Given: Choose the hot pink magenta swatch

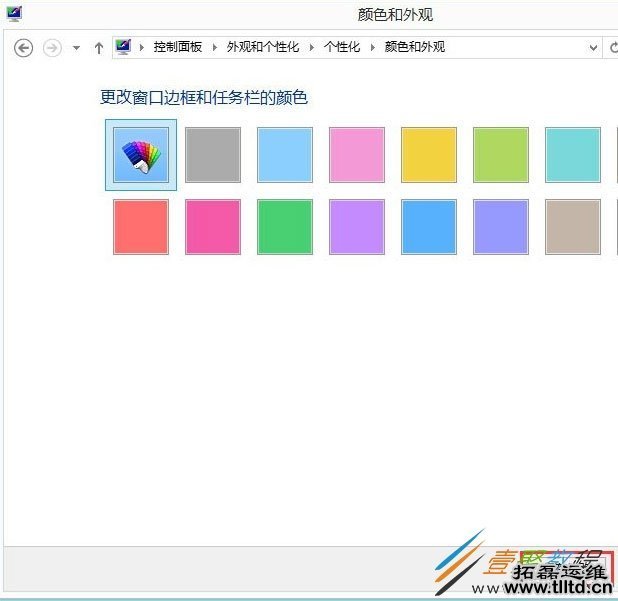Looking at the screenshot, I should coord(213,227).
